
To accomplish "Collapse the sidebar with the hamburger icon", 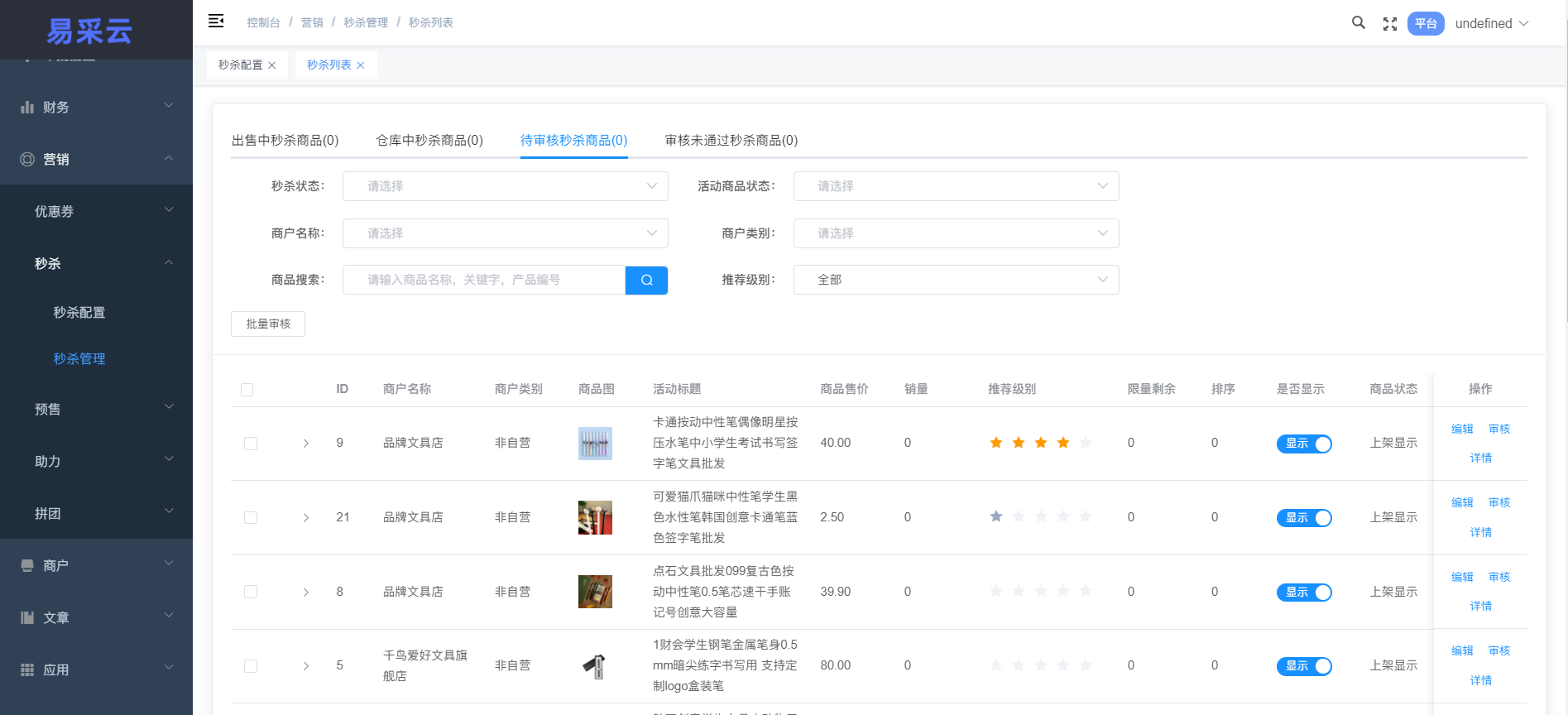I will click(216, 22).
